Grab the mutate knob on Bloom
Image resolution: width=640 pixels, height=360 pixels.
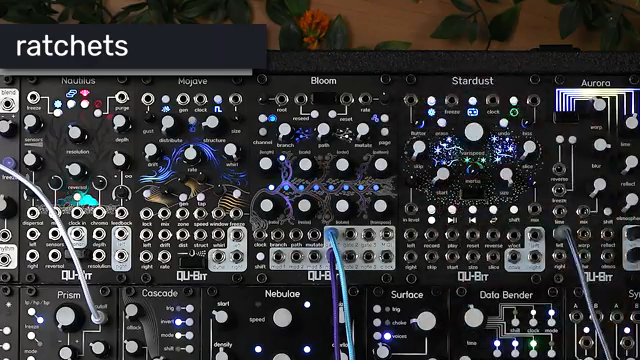click(x=362, y=131)
